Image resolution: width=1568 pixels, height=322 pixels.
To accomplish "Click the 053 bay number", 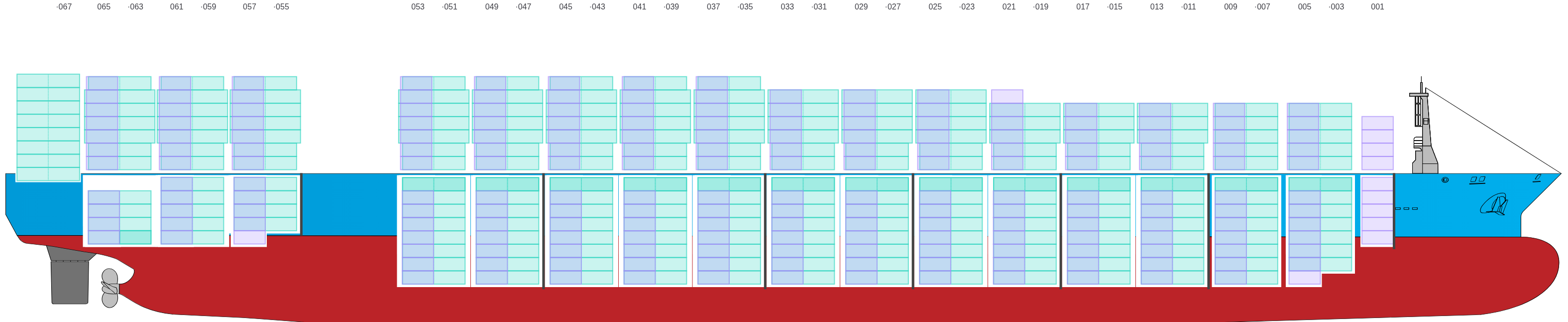I will tap(418, 6).
